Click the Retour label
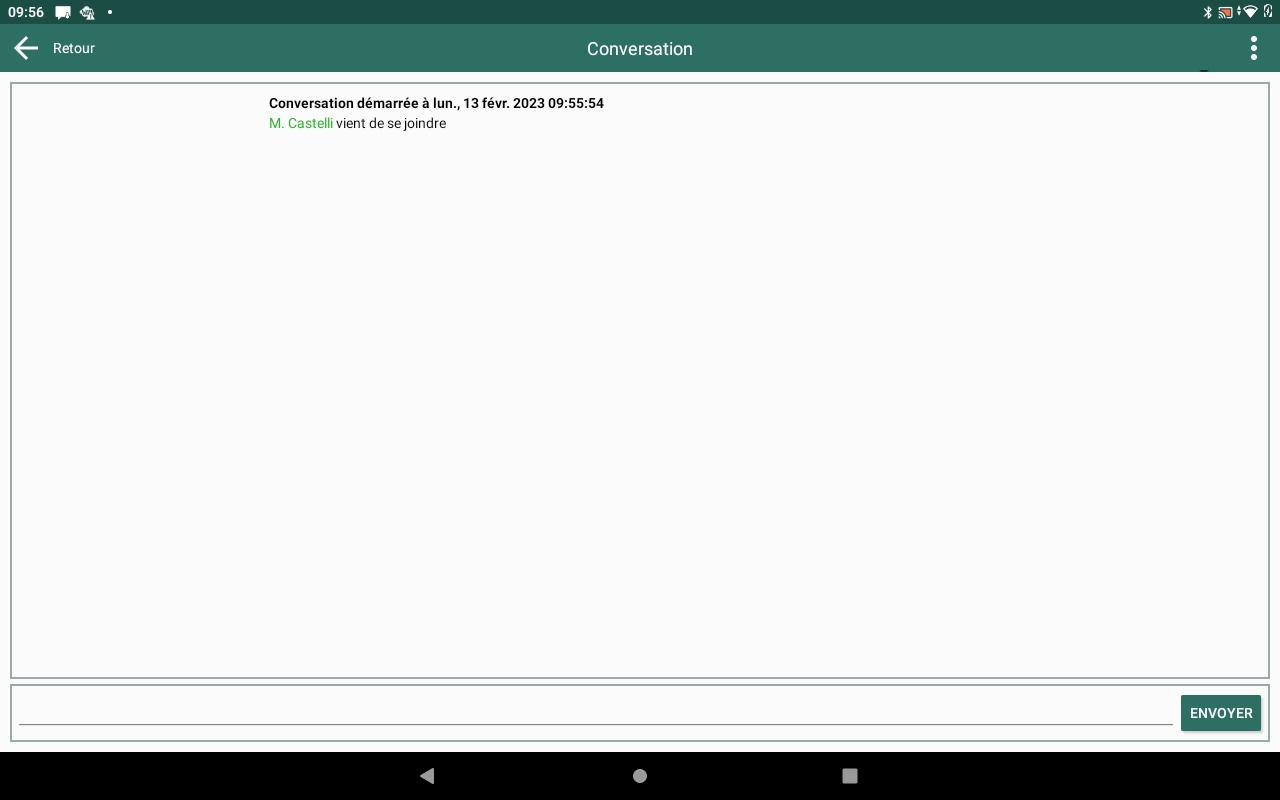This screenshot has height=800, width=1280. click(74, 48)
